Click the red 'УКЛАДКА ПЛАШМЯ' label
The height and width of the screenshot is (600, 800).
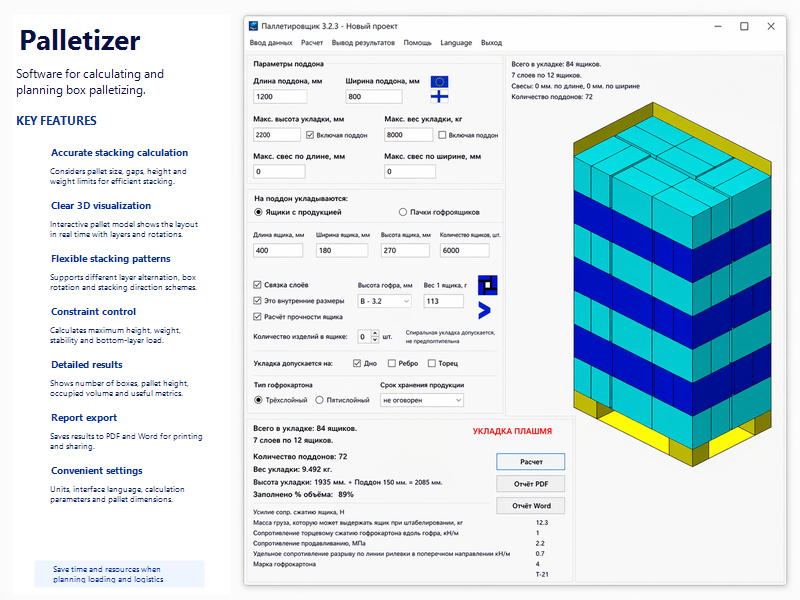click(512, 431)
